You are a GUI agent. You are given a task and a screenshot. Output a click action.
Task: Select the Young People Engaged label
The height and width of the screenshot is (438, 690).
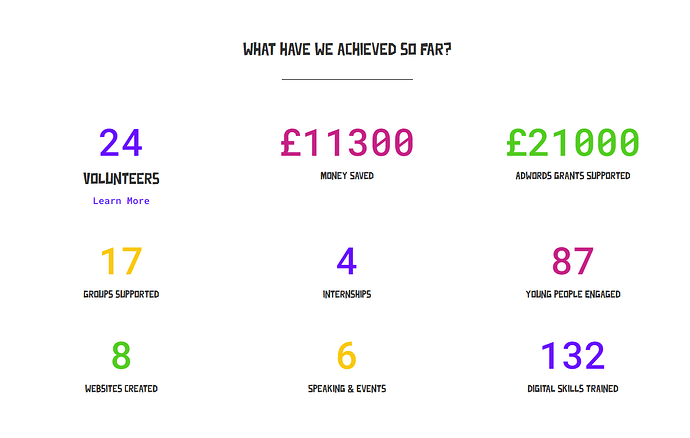coord(573,294)
